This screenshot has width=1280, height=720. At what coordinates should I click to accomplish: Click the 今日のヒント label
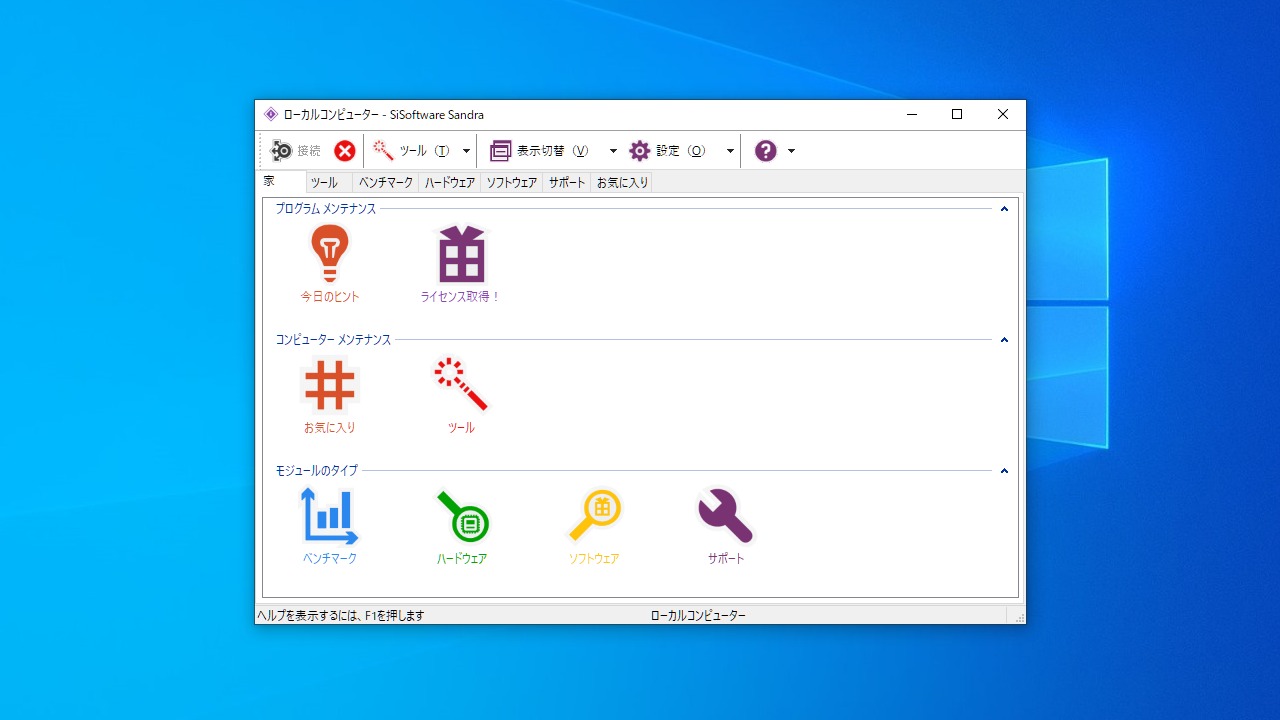[x=330, y=297]
